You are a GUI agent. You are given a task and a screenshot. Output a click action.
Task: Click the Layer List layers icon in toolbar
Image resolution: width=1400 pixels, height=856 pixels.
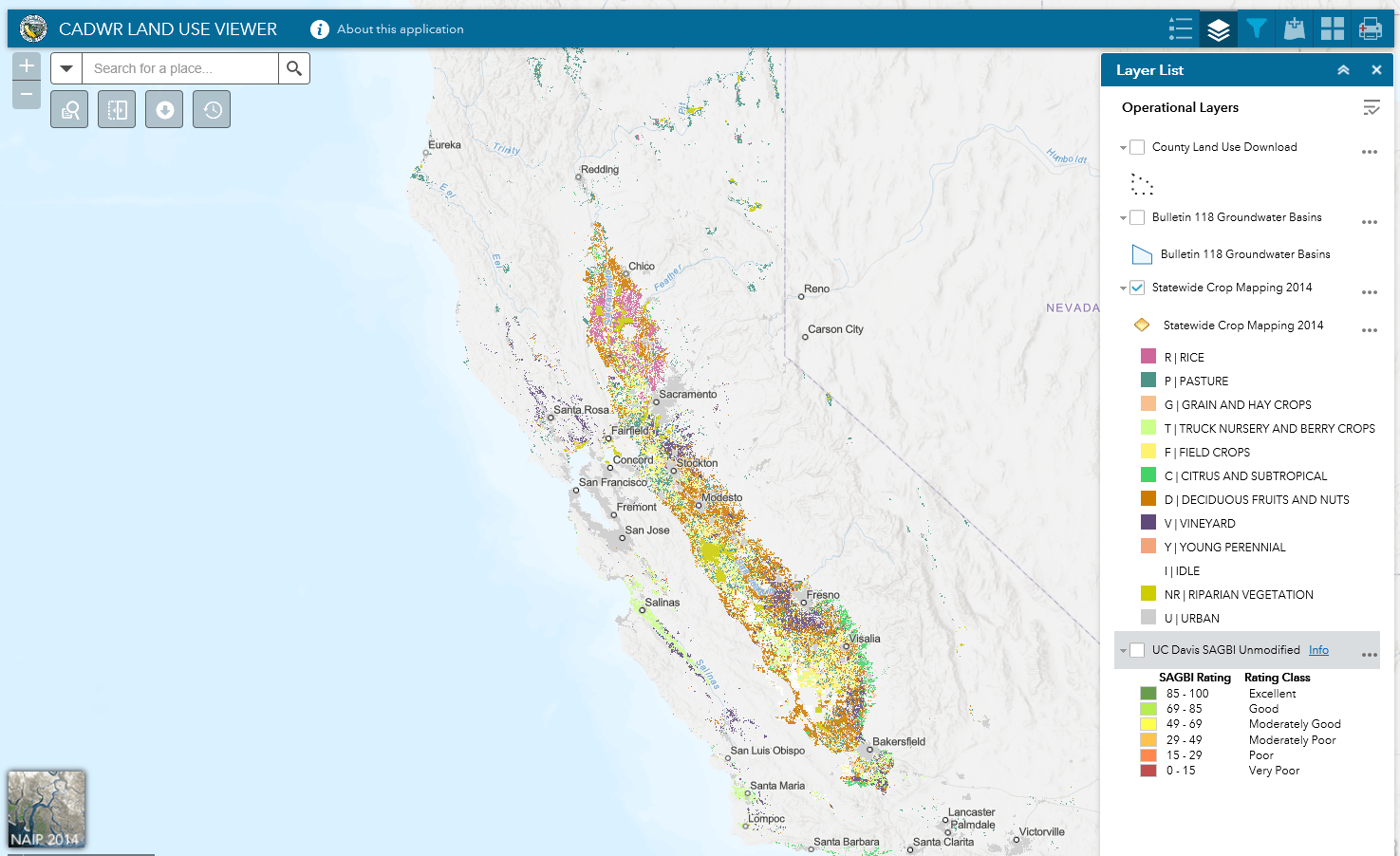click(1218, 28)
